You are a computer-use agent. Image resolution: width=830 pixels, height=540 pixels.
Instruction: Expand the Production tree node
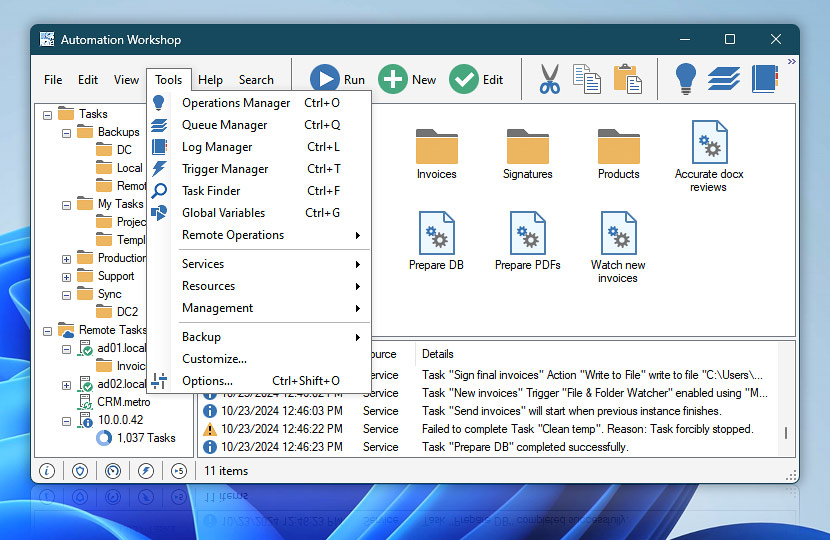coord(67,259)
